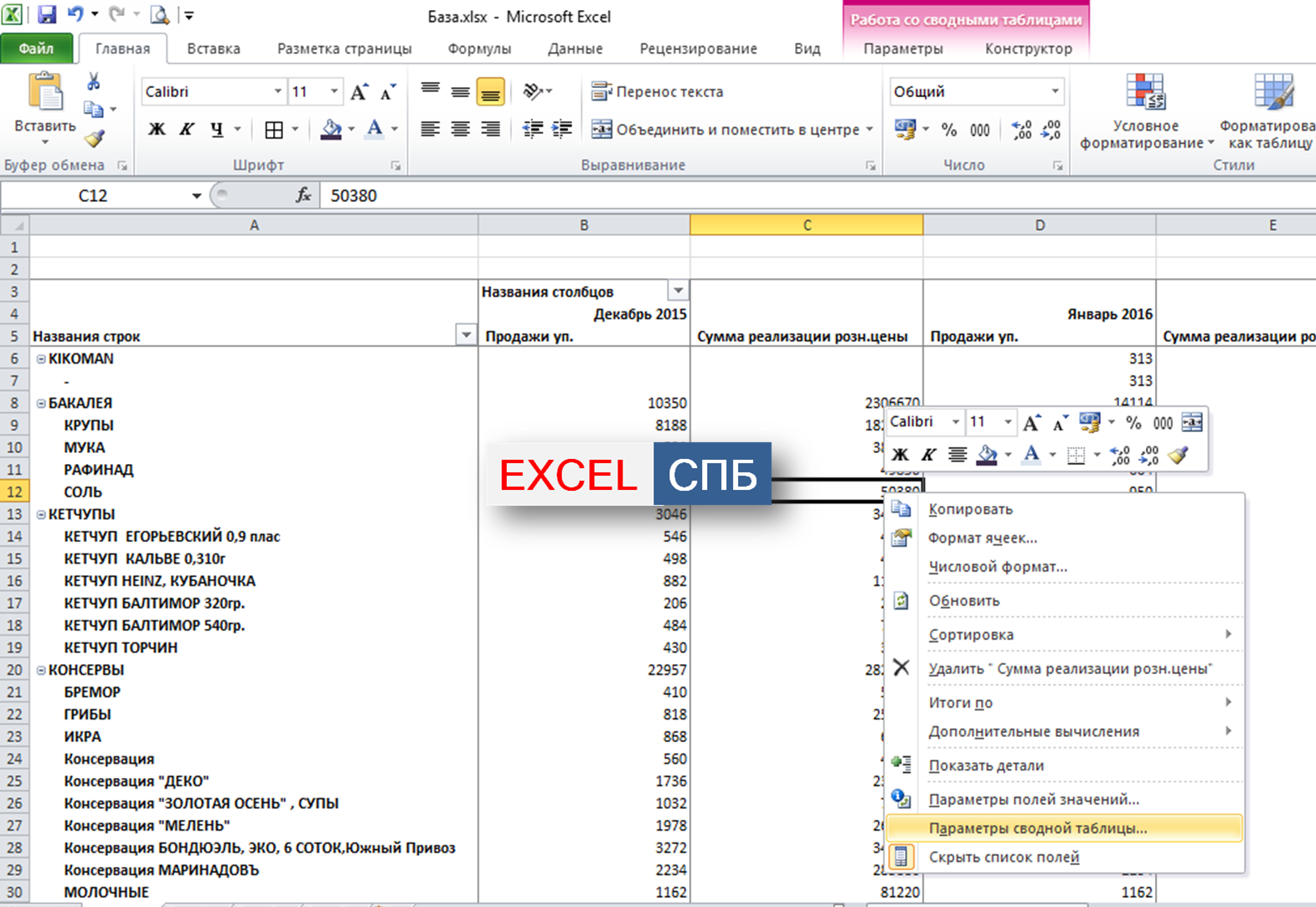The image size is (1316, 907).
Task: Apply percent style from ribbon
Action: pos(948,130)
